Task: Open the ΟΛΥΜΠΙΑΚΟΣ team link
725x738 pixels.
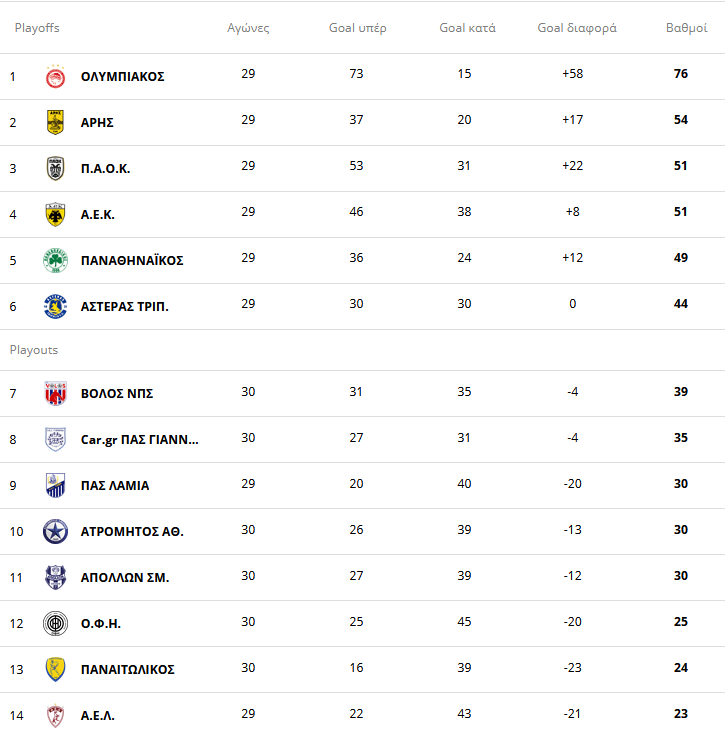Action: click(x=122, y=76)
